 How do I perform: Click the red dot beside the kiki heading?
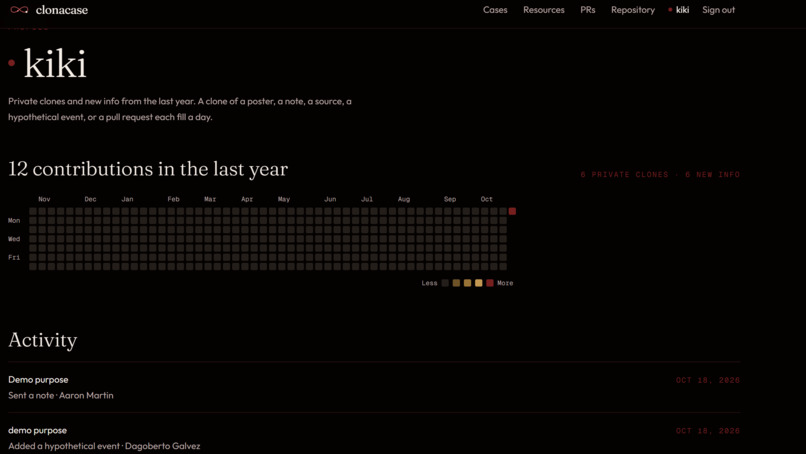(12, 63)
